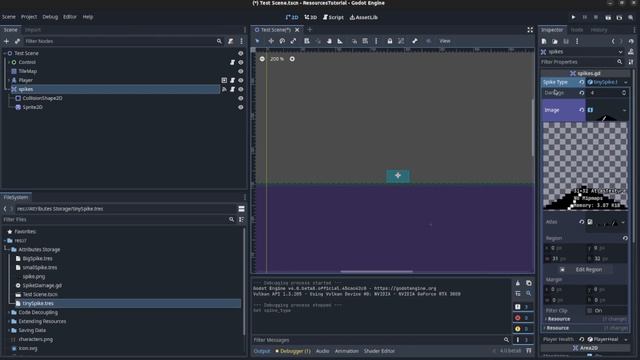This screenshot has height=360, width=640.
Task: Hide the Player node
Action: tap(241, 80)
